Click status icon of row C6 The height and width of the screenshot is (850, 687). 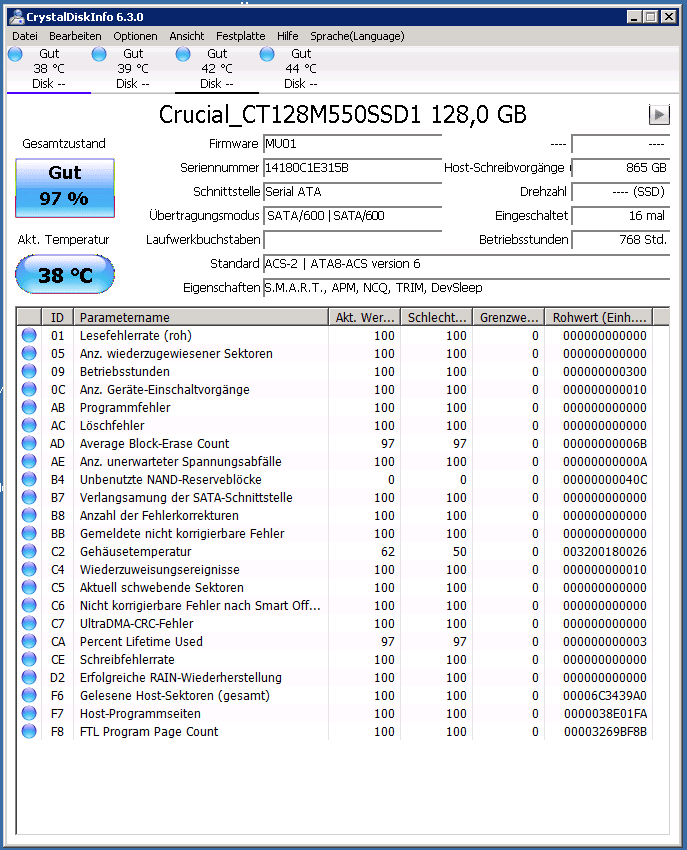[29, 605]
